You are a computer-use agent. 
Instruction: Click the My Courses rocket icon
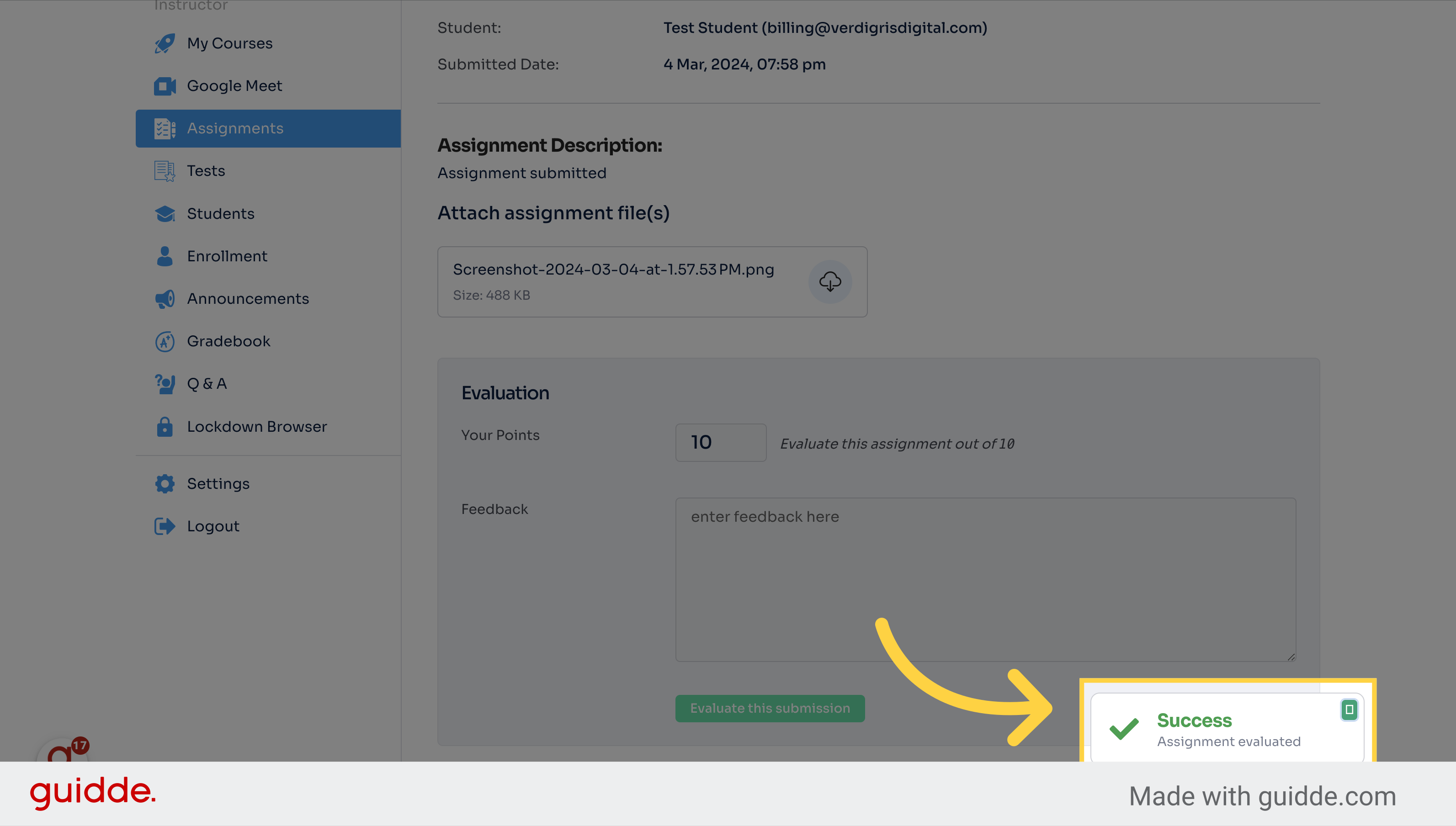[165, 44]
